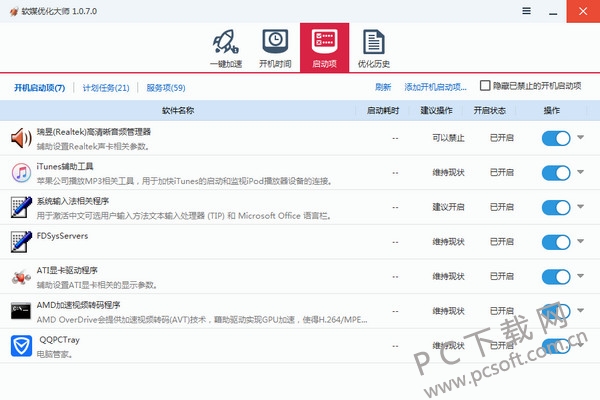
Task: Toggle off Realtek高清晰音频管理器 startup
Action: point(556,138)
